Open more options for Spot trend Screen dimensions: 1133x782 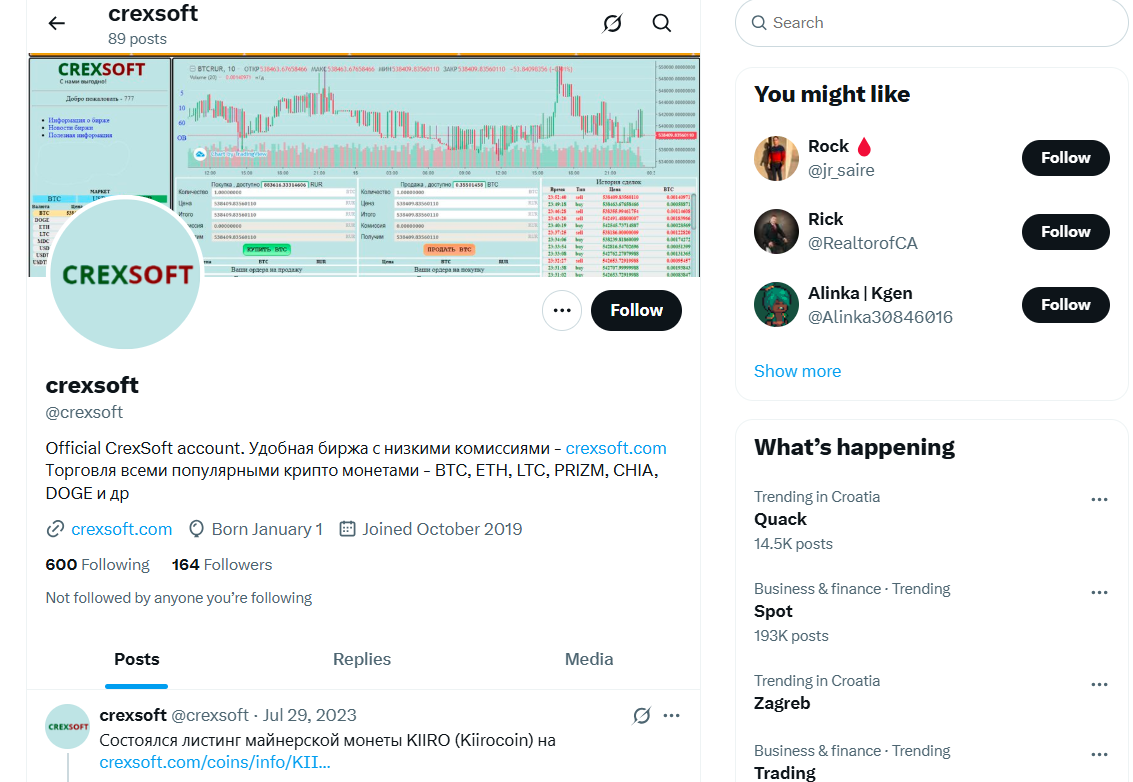pos(1099,592)
